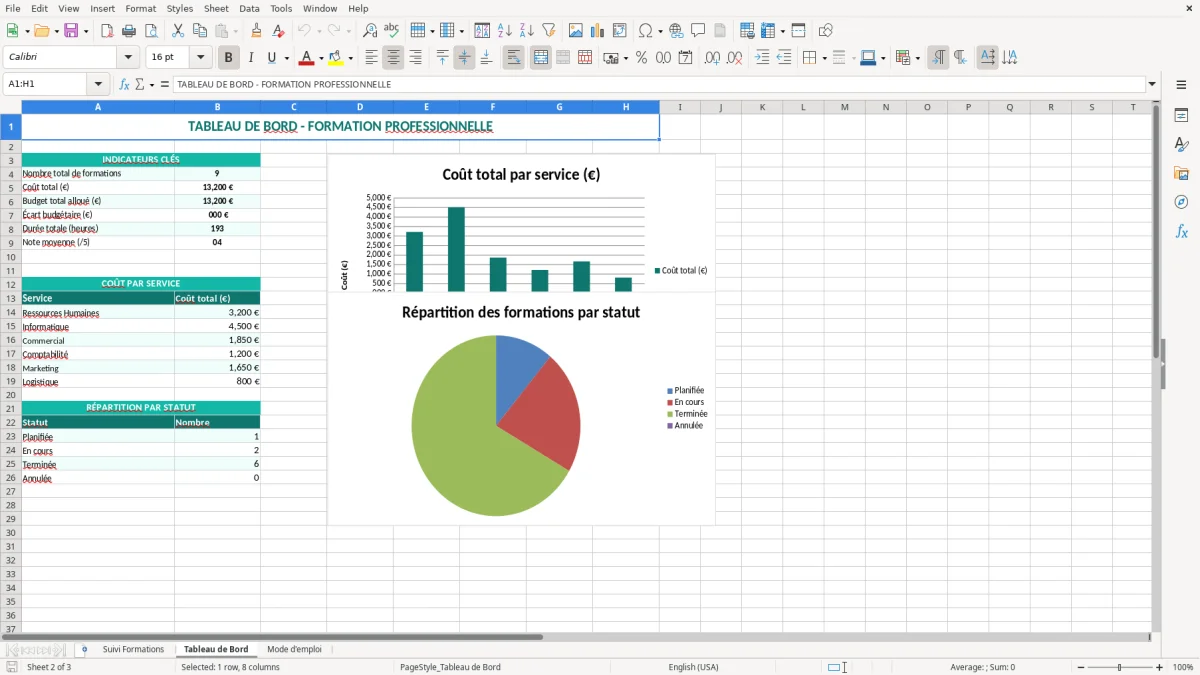Click the Print icon
The image size is (1200, 675).
pos(129,31)
